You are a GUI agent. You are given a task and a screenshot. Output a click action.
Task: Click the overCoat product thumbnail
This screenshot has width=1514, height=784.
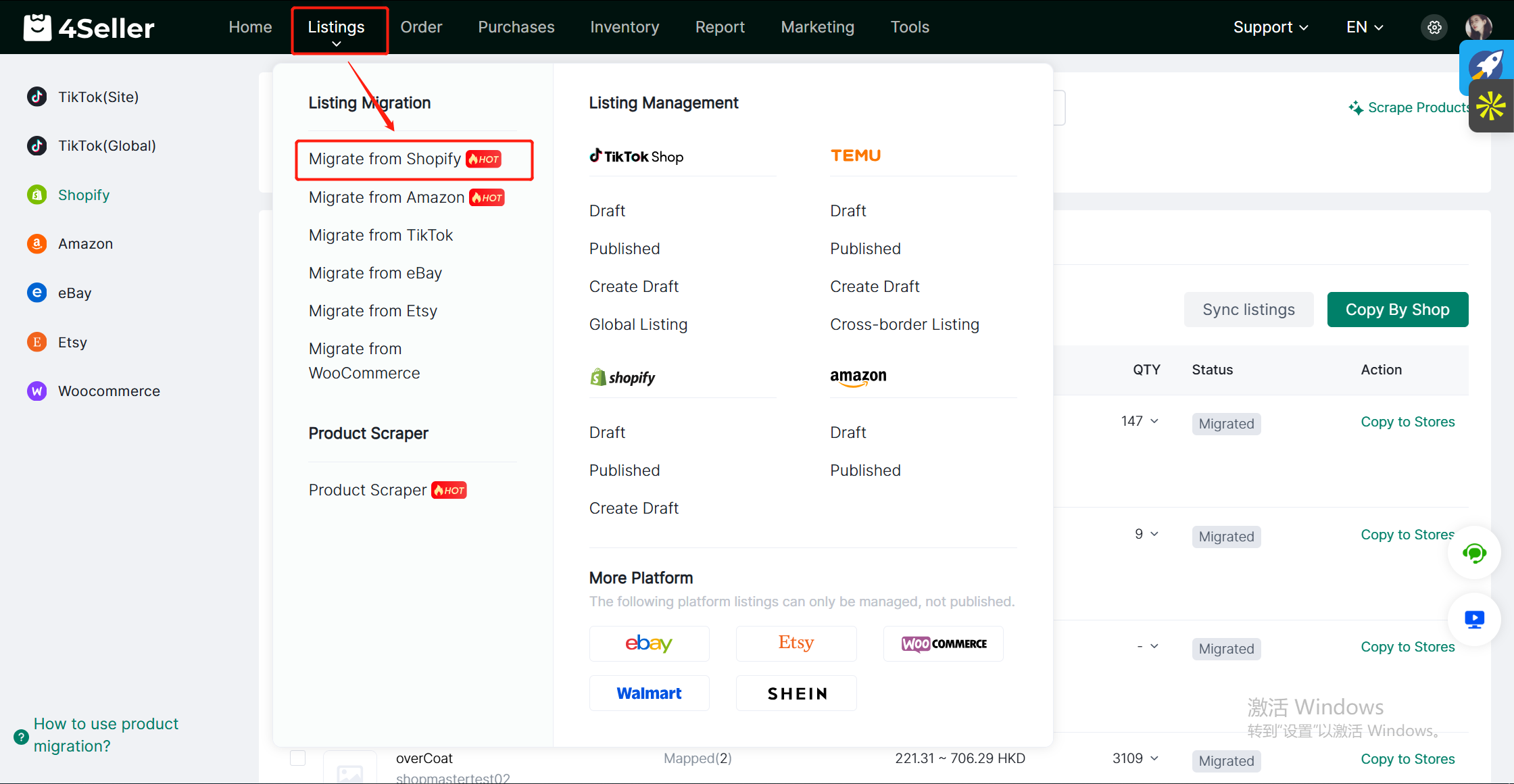click(x=350, y=768)
